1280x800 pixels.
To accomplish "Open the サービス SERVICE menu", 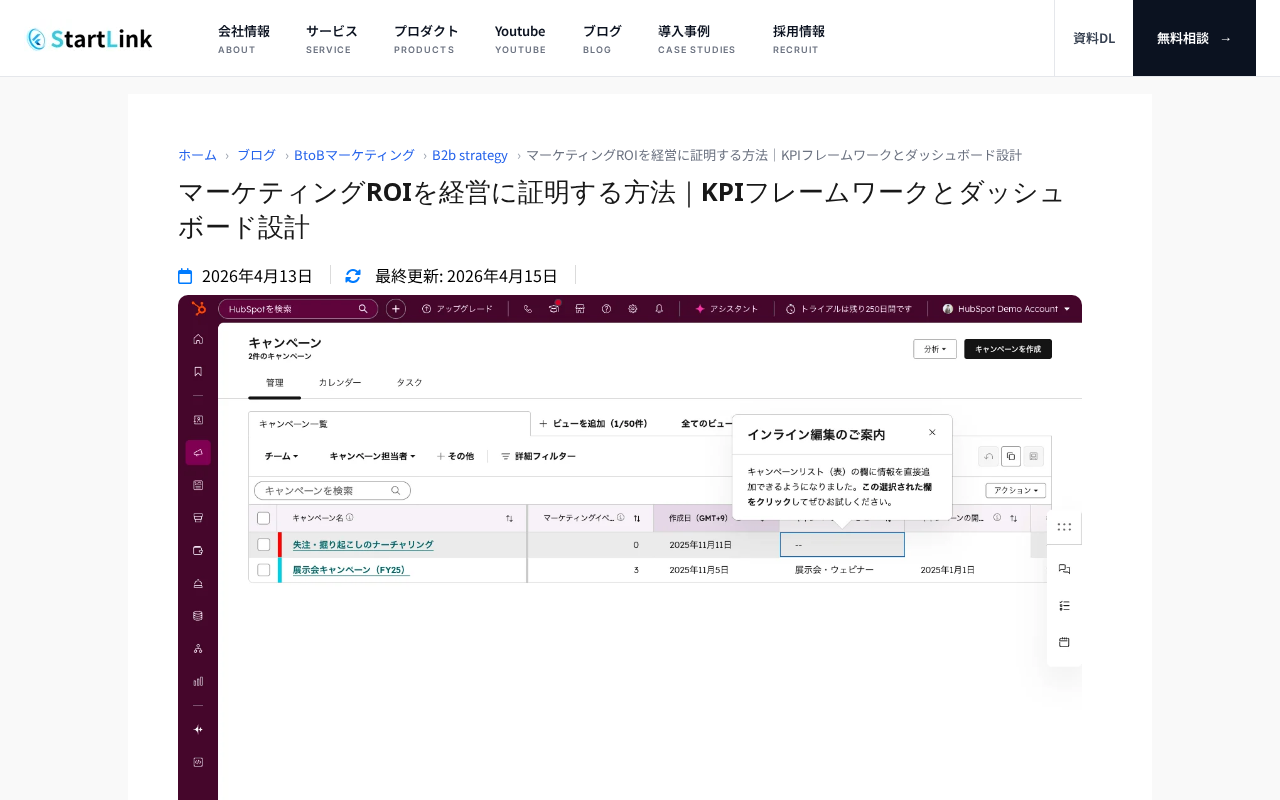I will [x=332, y=38].
